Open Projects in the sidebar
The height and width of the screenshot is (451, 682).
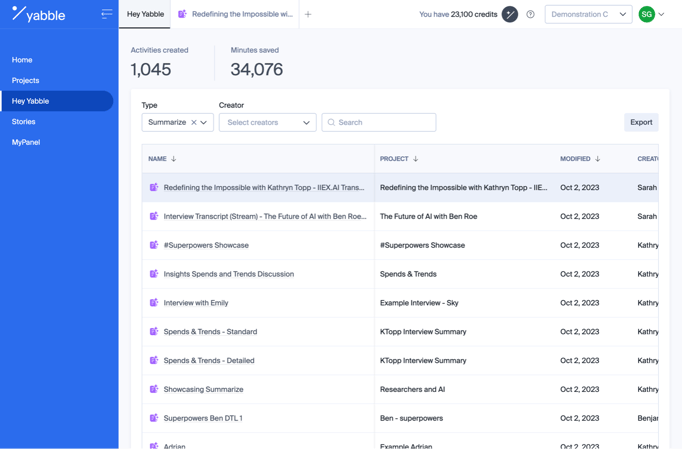25,80
